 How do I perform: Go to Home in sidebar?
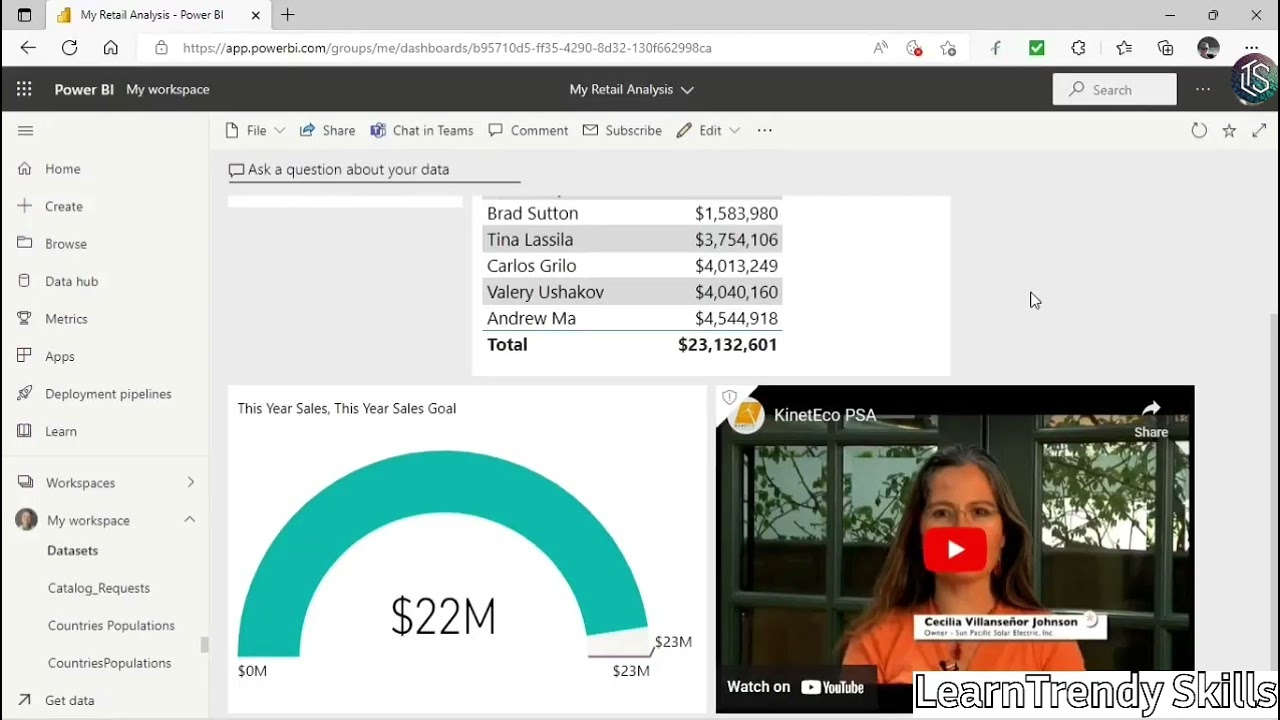pos(62,169)
